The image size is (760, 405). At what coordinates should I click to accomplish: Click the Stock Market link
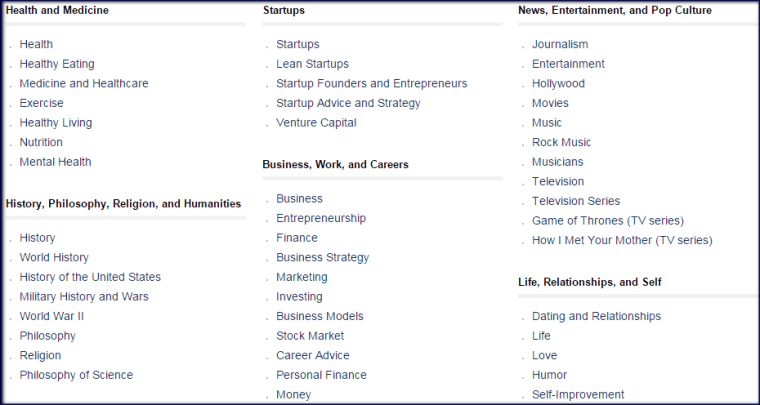pos(310,336)
